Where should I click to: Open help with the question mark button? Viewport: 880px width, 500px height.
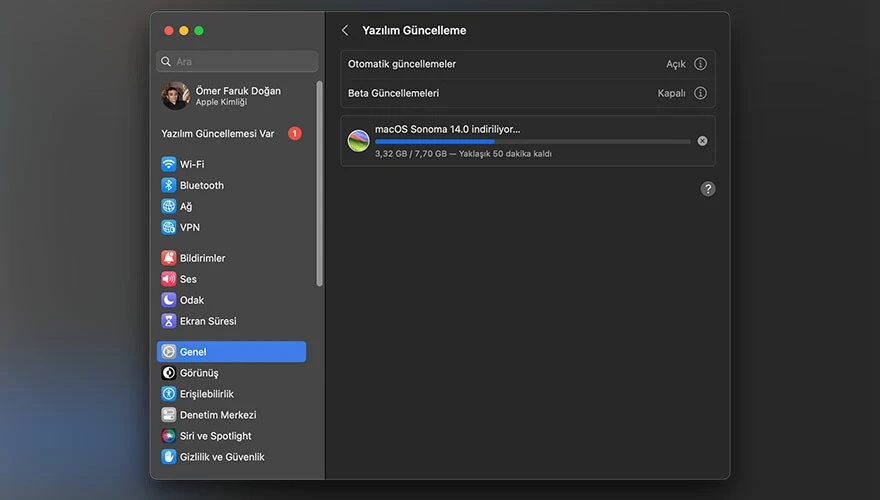point(708,189)
